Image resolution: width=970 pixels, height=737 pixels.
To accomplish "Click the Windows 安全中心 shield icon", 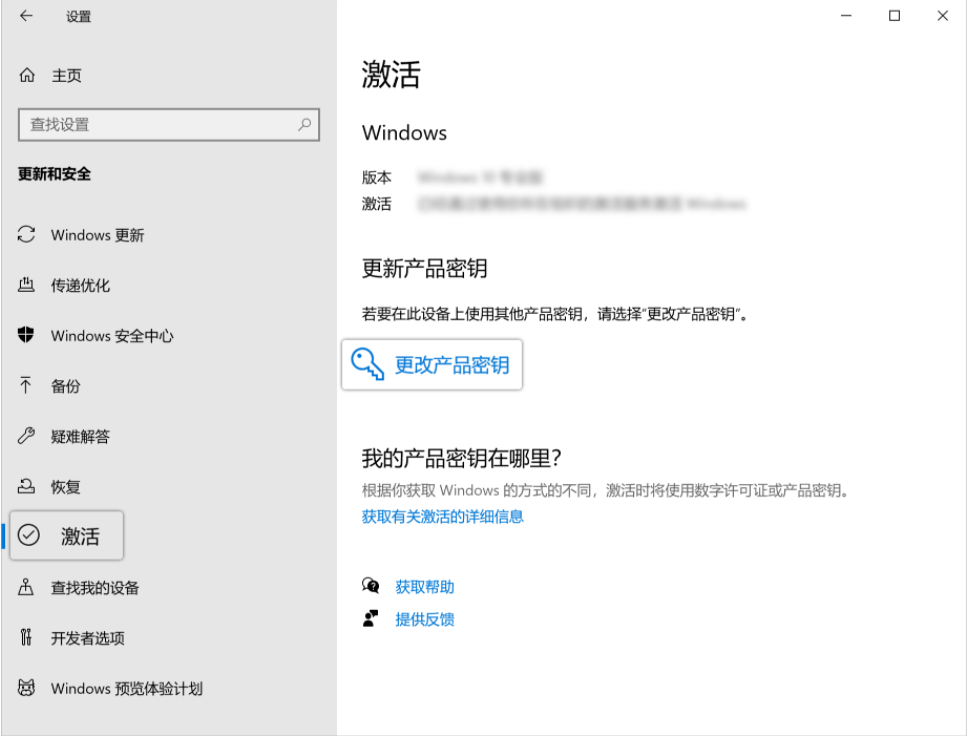I will 26,335.
